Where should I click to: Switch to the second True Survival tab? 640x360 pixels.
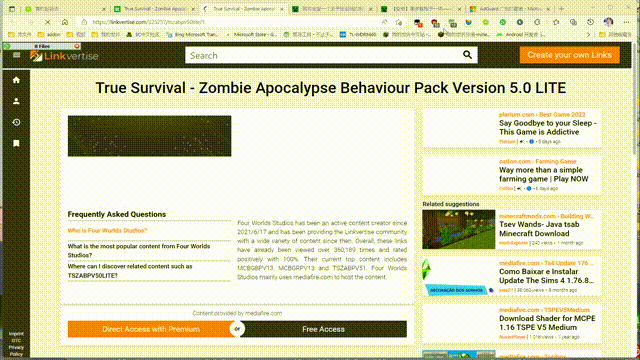click(244, 9)
